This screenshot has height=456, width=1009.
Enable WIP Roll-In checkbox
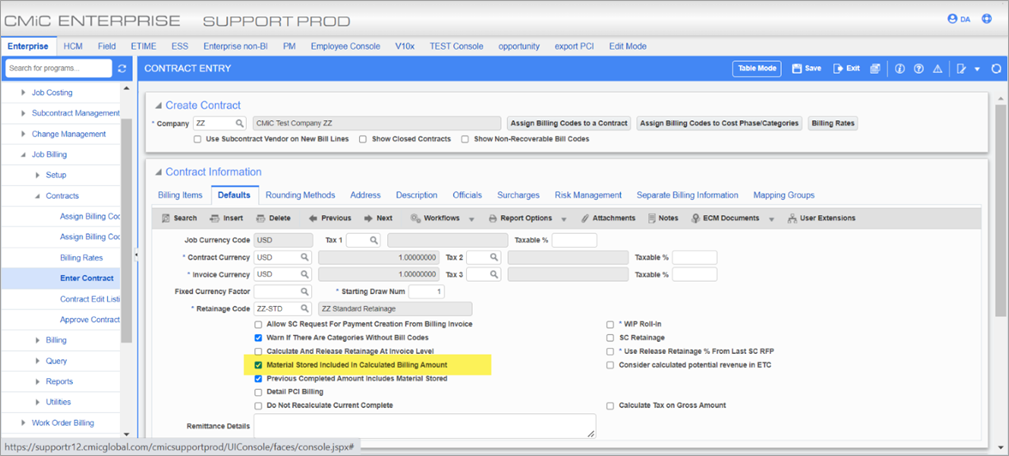click(x=611, y=324)
